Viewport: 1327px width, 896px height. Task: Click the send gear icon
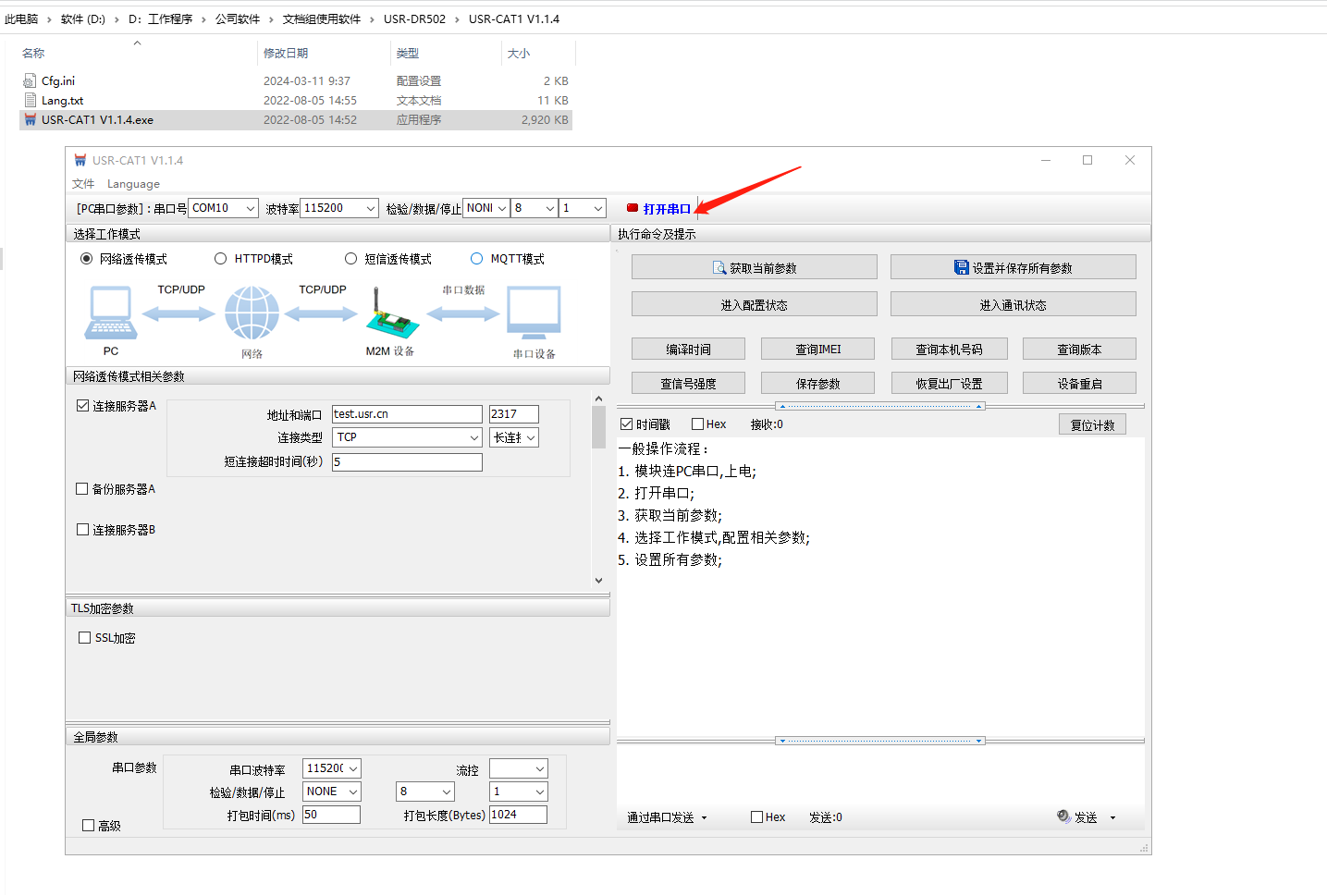pos(1063,816)
